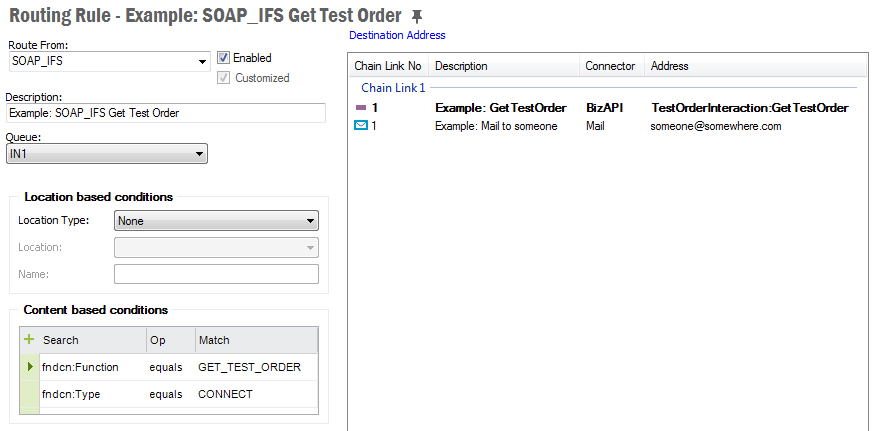Click the pin icon next to the title

pos(417,17)
